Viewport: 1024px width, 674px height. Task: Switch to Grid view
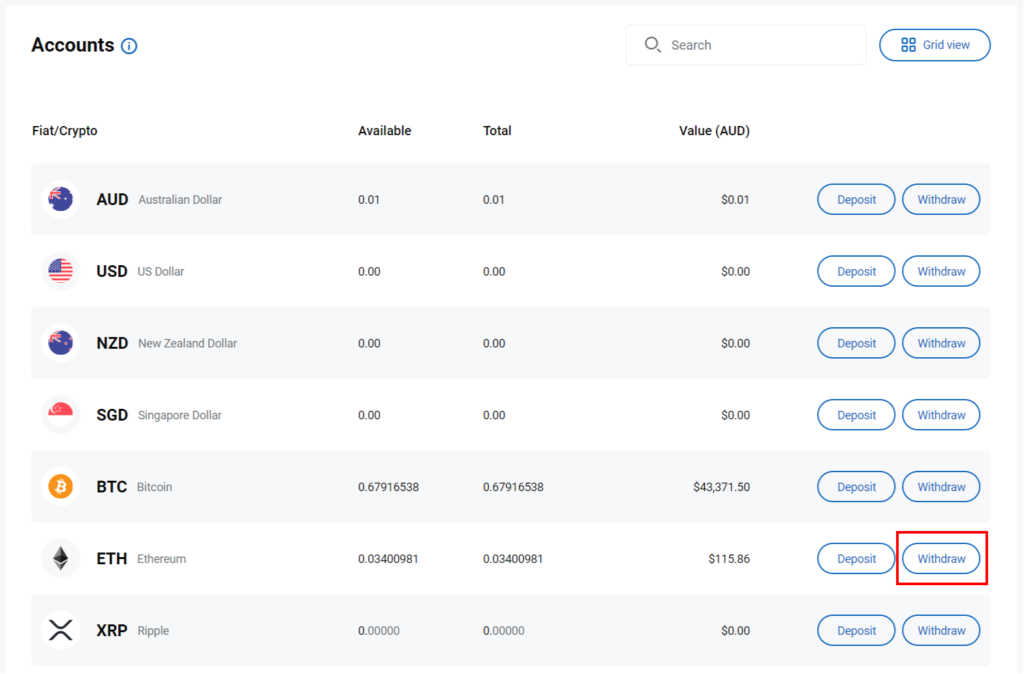pyautogui.click(x=934, y=45)
